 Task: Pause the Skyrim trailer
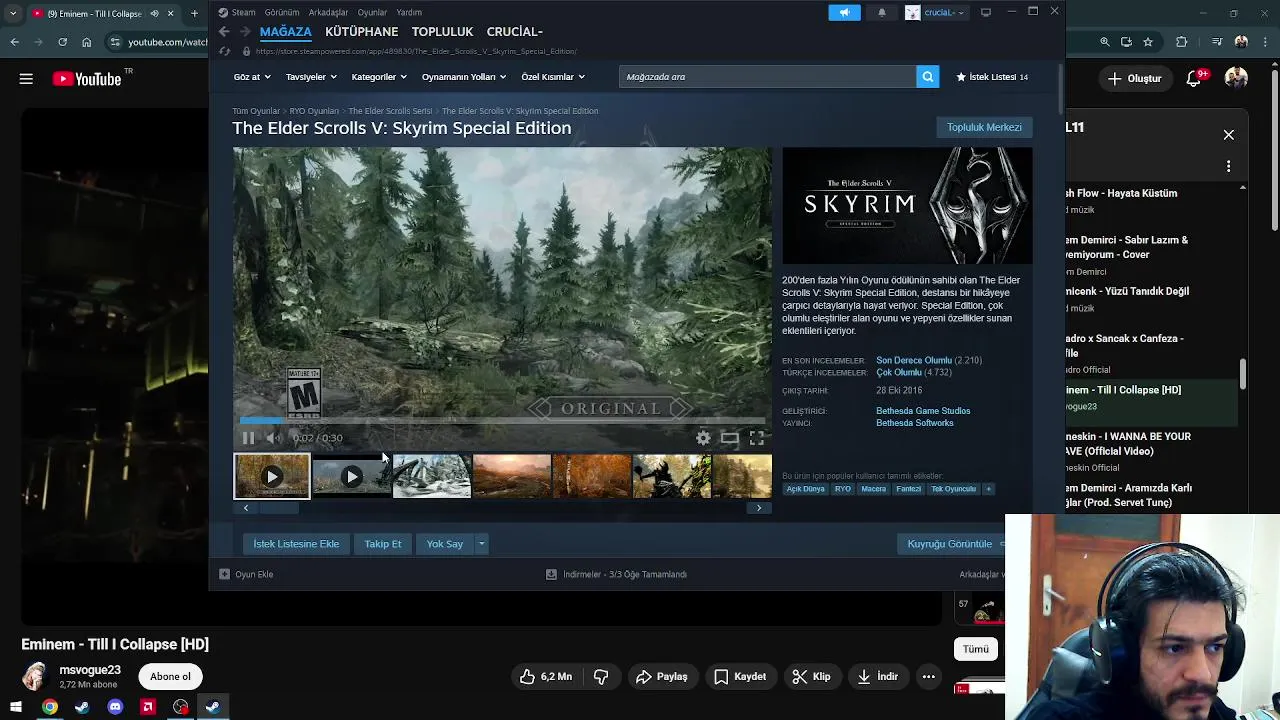pos(248,438)
